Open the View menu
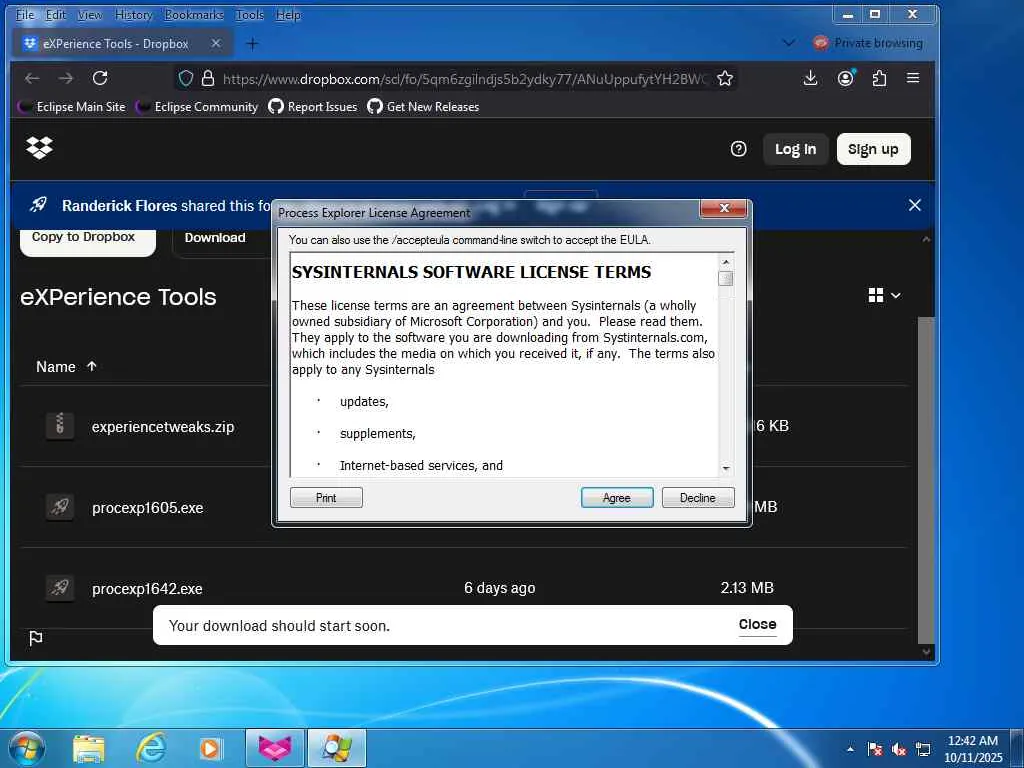Viewport: 1024px width, 768px height. click(x=89, y=14)
